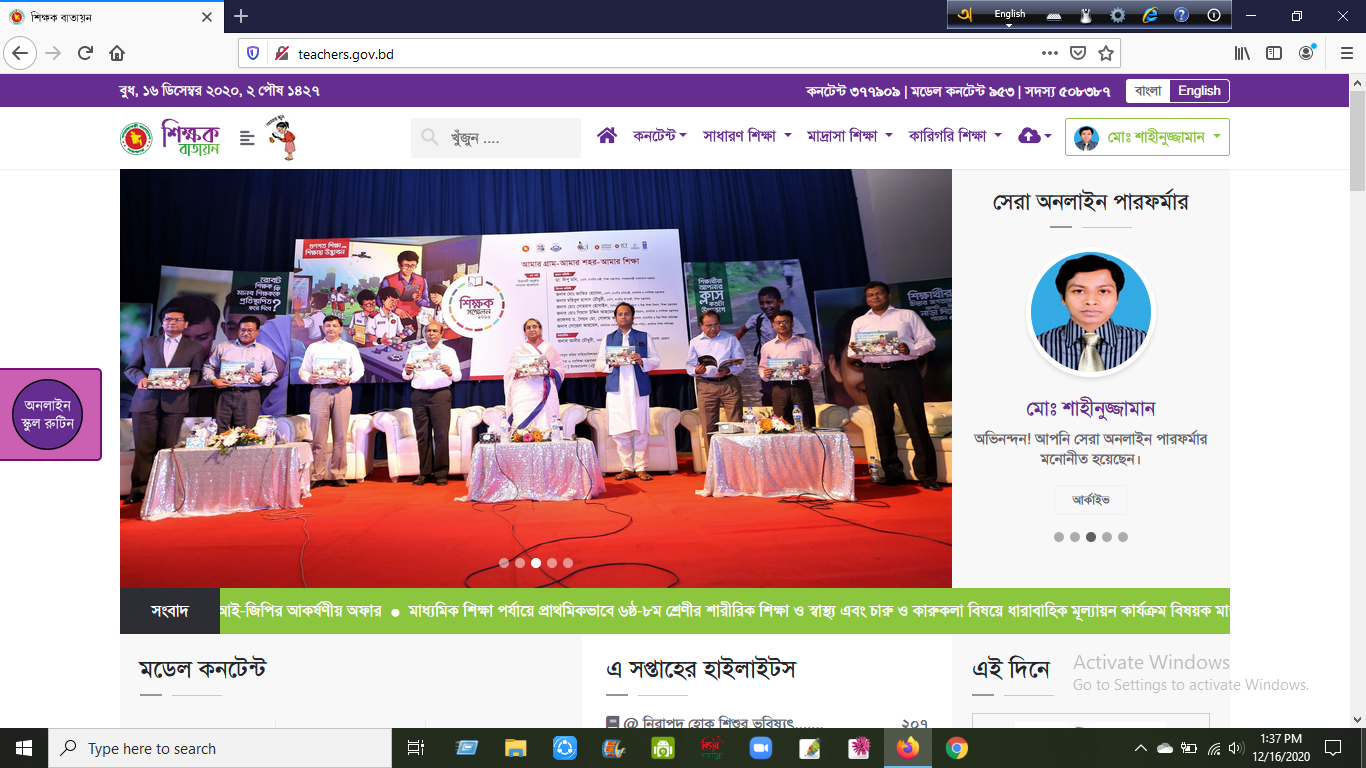Screen dimensions: 1366x768
Task: Select the third dot of the main banner carousel
Action: (536, 563)
